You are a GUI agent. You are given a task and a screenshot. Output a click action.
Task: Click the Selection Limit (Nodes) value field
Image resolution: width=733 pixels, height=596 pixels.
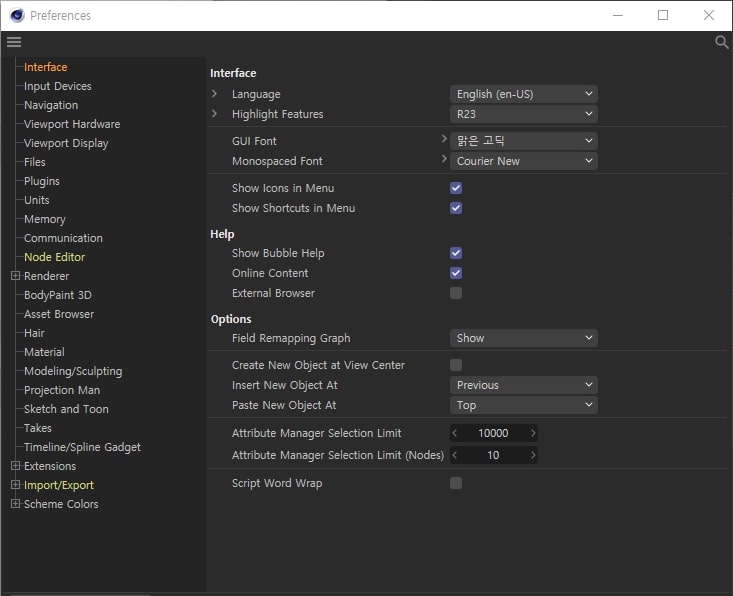click(493, 455)
